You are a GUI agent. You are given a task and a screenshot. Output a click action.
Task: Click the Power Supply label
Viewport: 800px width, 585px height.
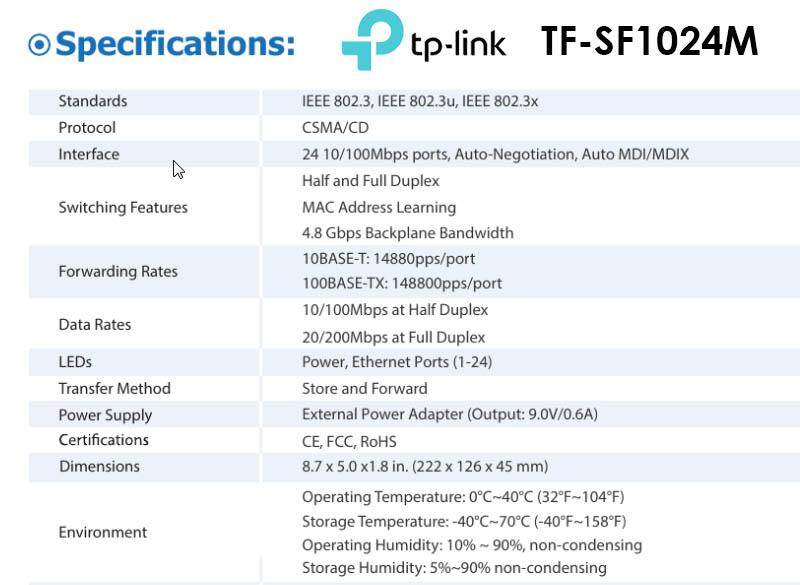(x=105, y=415)
